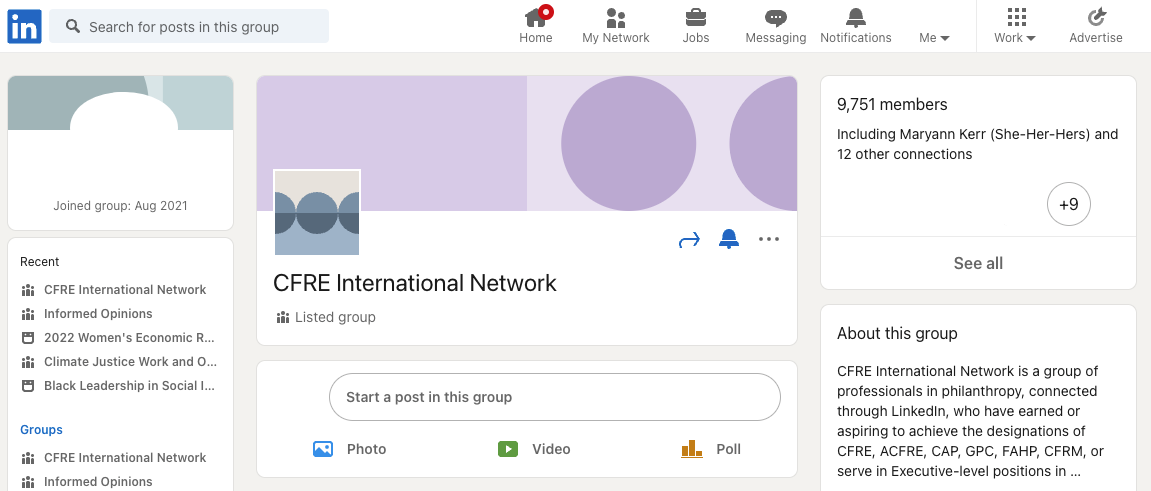
Task: Expand the Work dropdown arrow
Action: tap(1031, 38)
